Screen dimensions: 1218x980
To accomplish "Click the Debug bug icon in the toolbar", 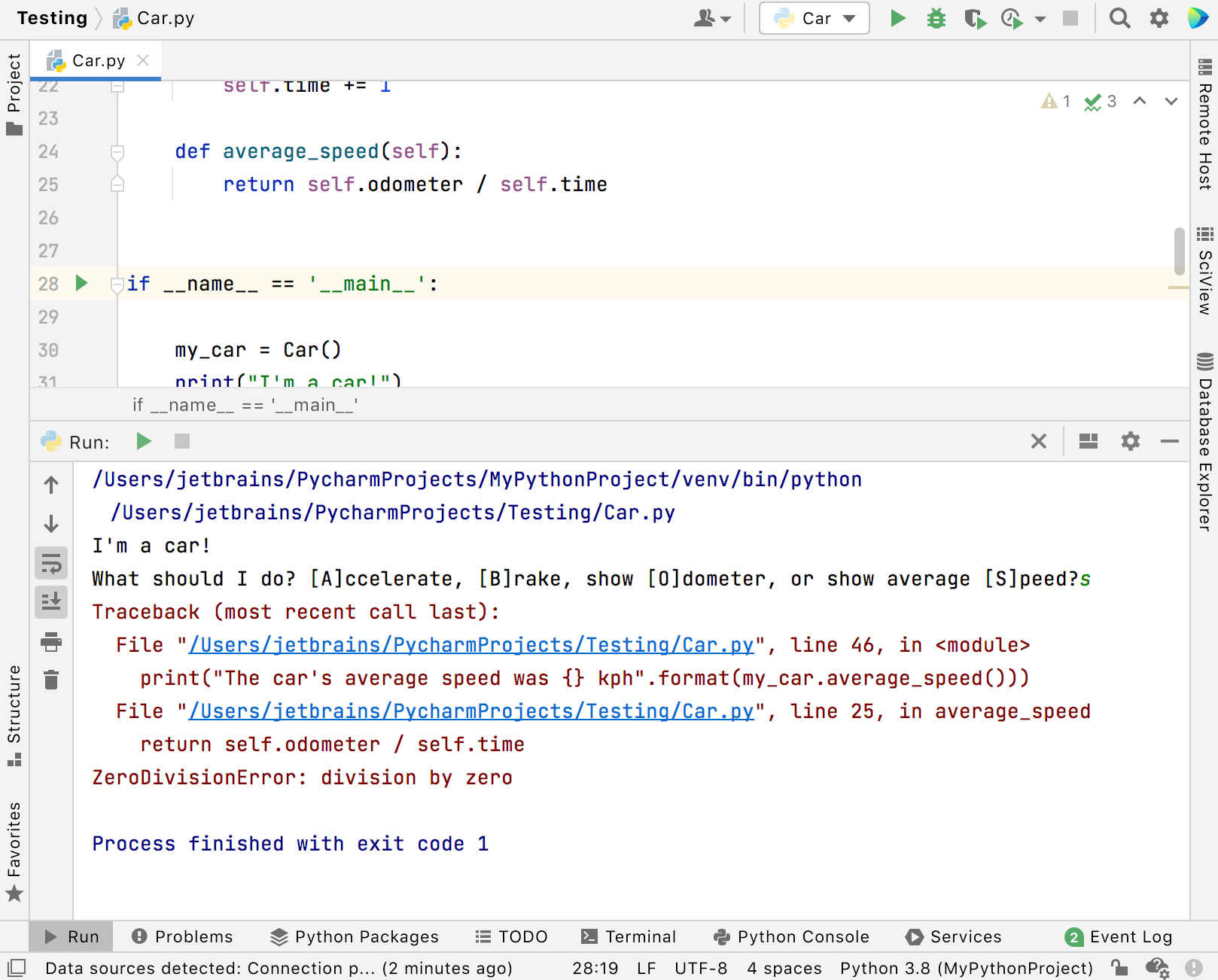I will [936, 18].
